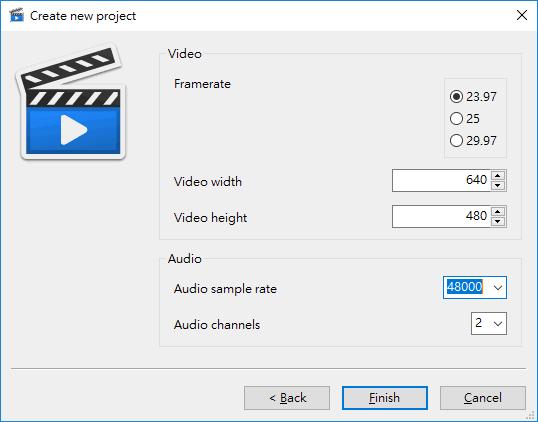
Task: Go to the previous step with Back
Action: click(287, 398)
